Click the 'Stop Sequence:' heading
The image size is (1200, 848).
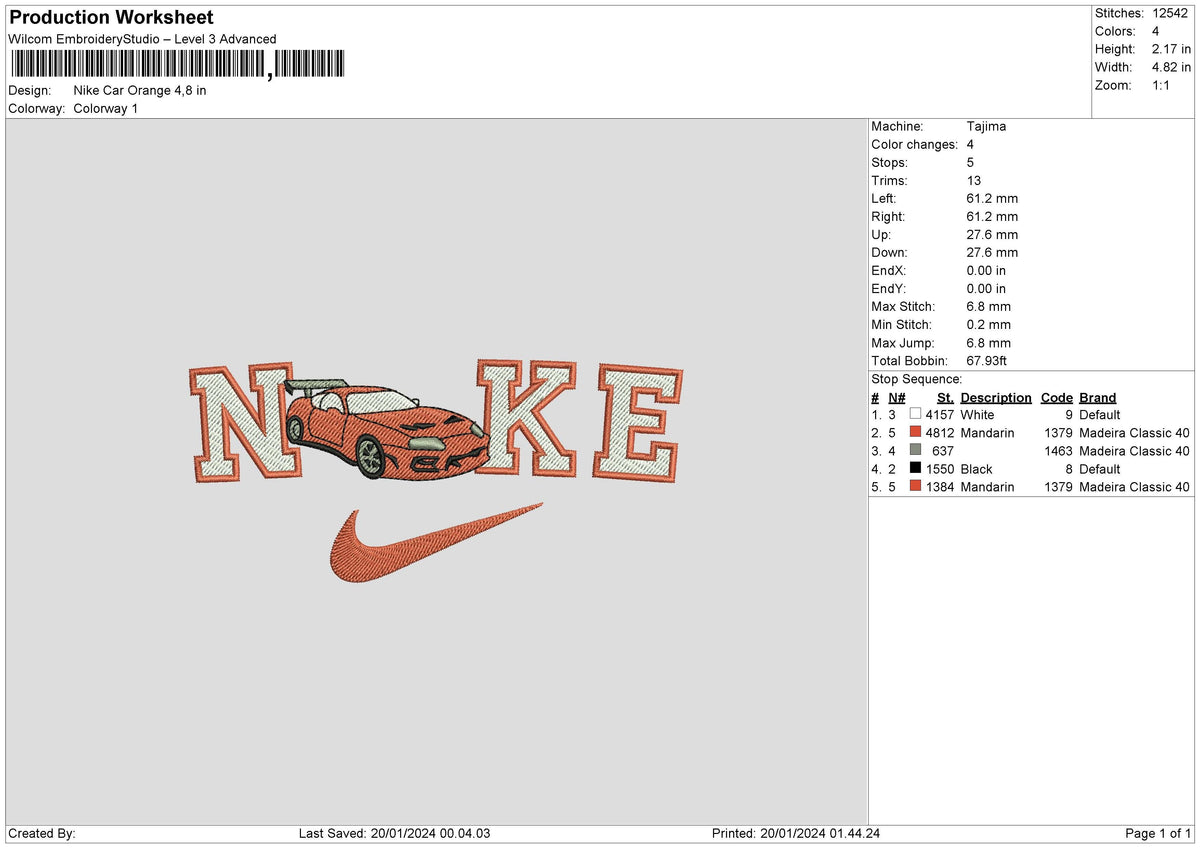coord(917,379)
